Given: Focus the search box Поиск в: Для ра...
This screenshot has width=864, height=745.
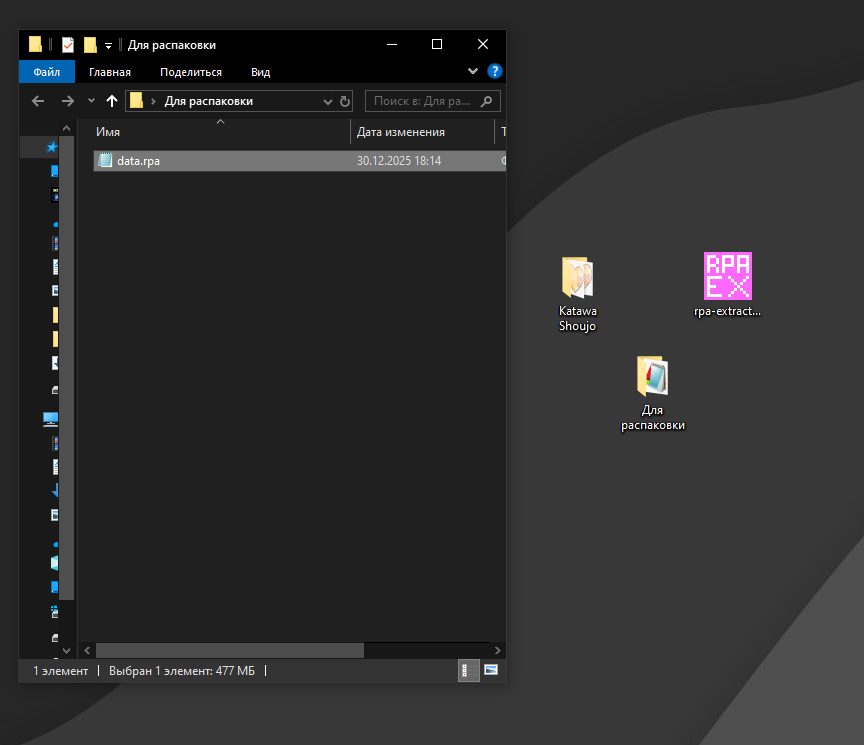Looking at the screenshot, I should tap(433, 101).
